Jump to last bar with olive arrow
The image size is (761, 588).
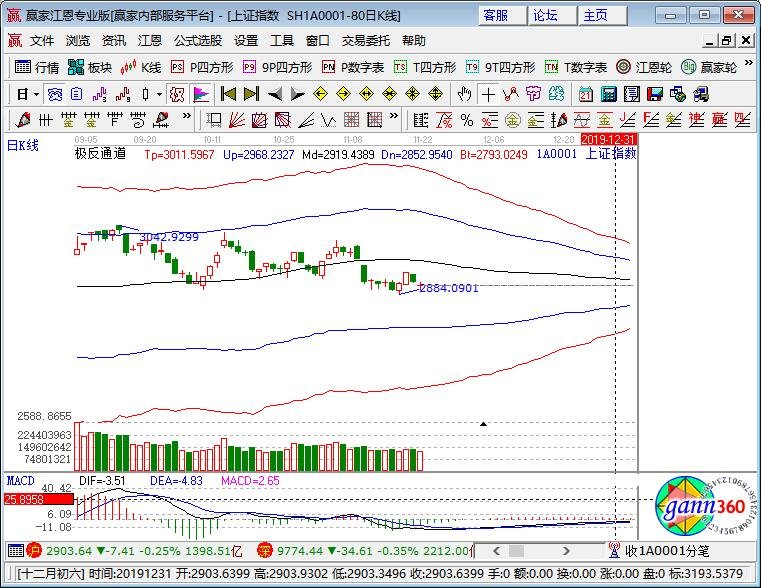click(251, 94)
